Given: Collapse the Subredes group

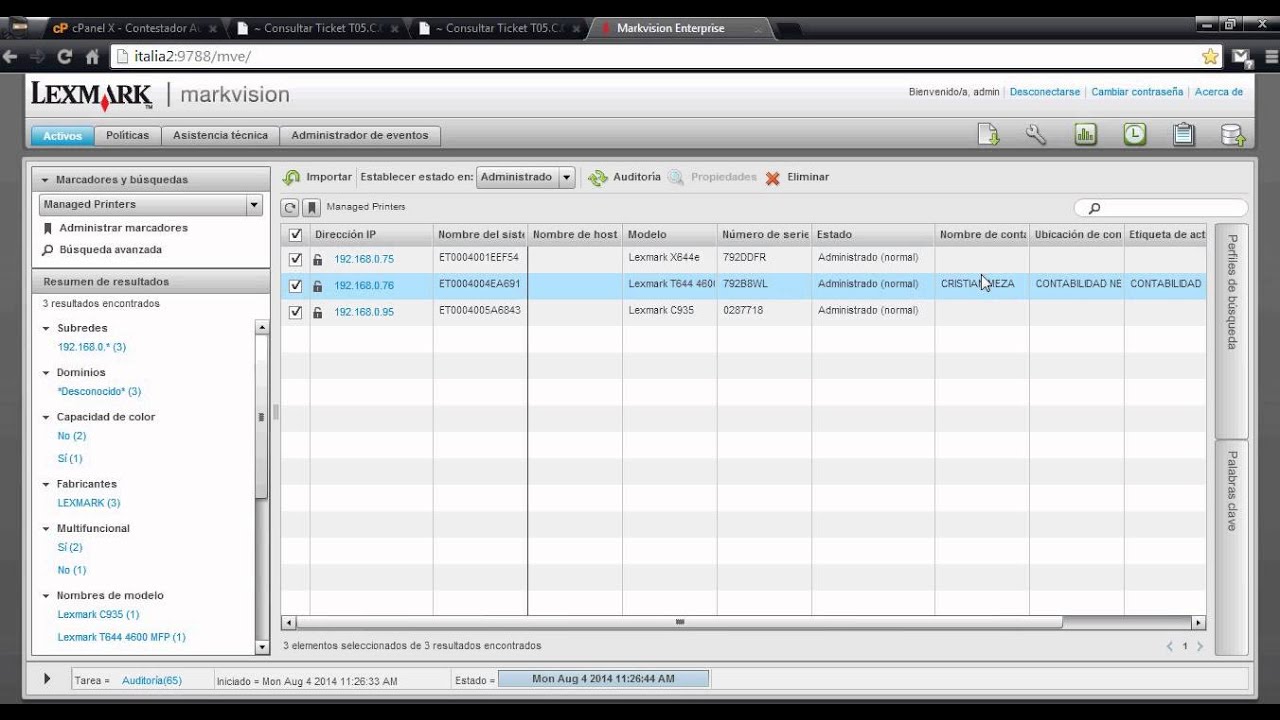Looking at the screenshot, I should pyautogui.click(x=46, y=328).
